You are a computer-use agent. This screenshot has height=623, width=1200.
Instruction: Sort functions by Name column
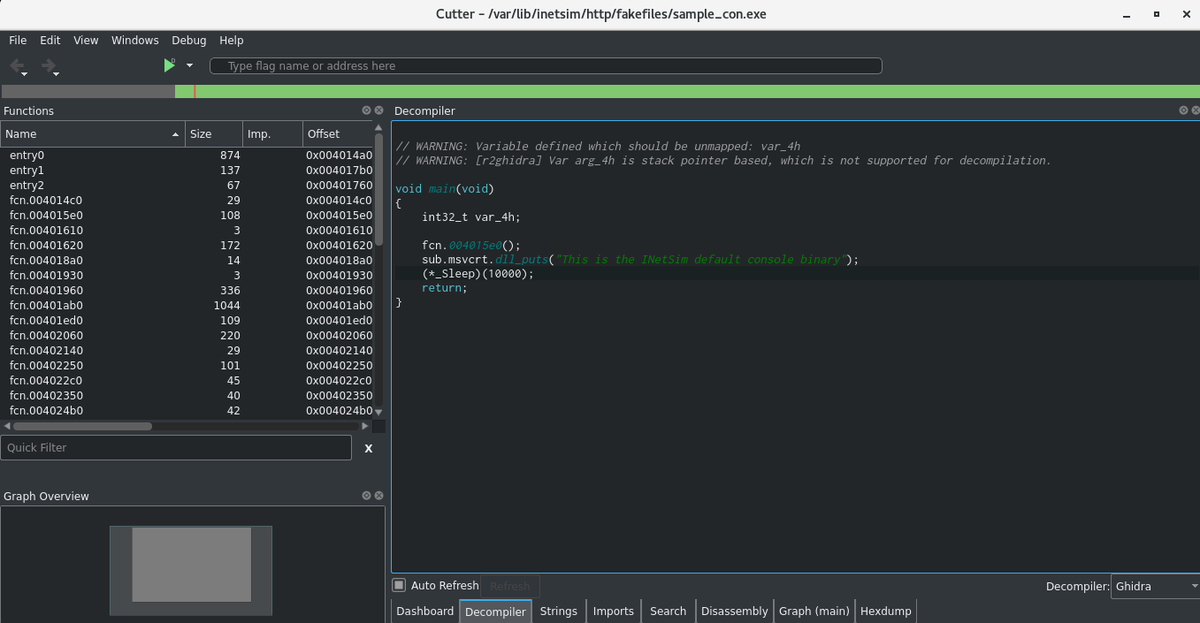pyautogui.click(x=93, y=134)
